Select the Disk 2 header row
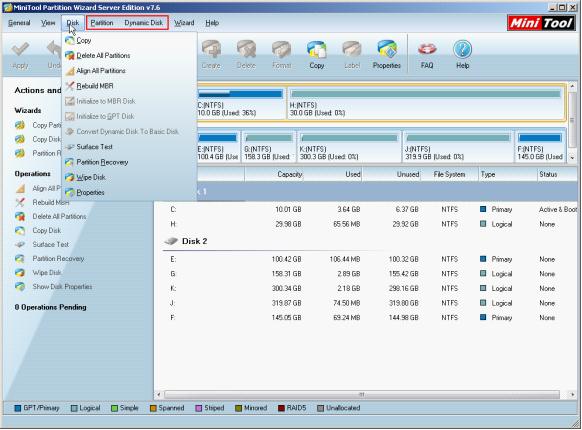The width and height of the screenshot is (582, 430). click(x=367, y=241)
